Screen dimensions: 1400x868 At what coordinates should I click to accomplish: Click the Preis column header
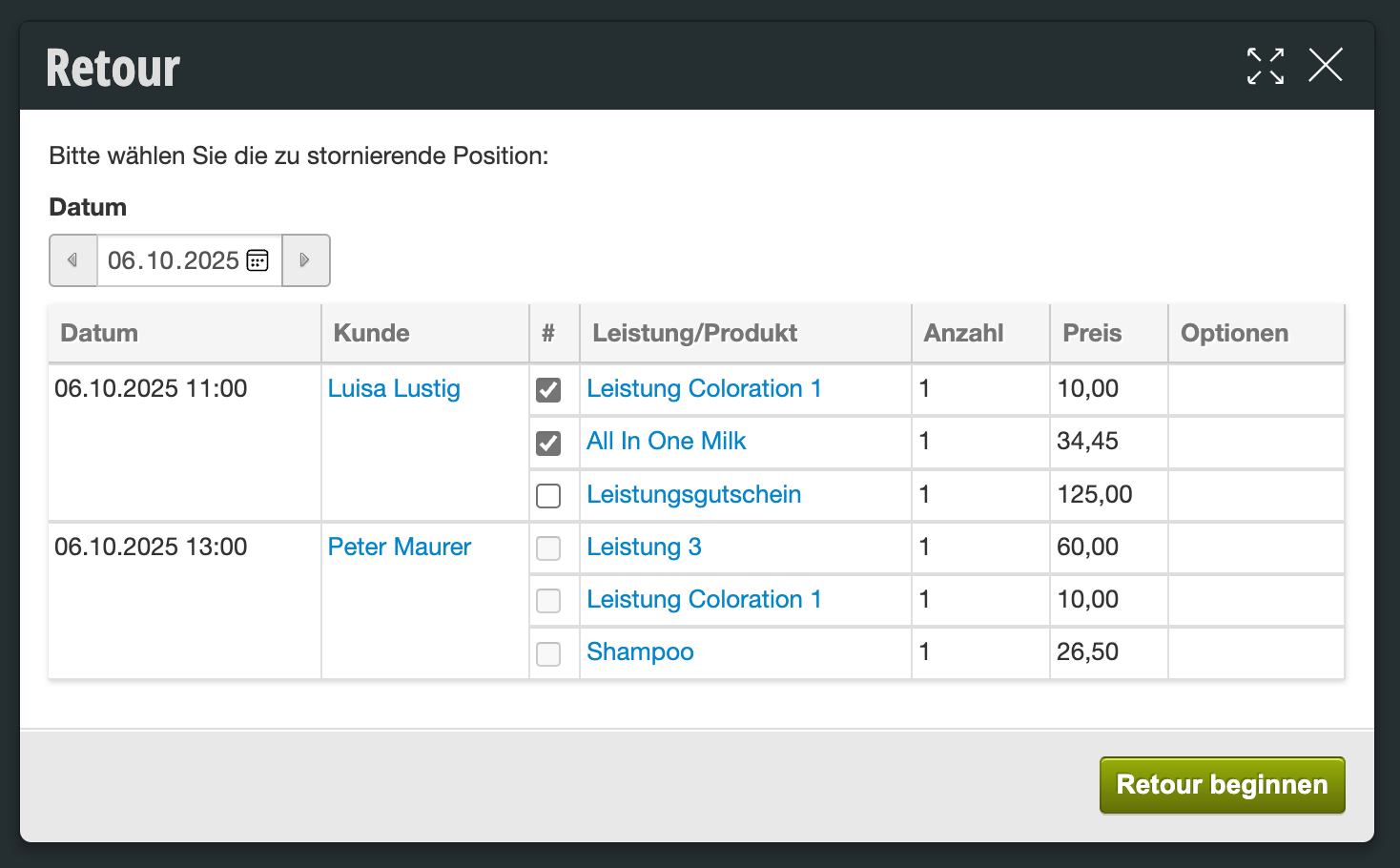coord(1092,333)
